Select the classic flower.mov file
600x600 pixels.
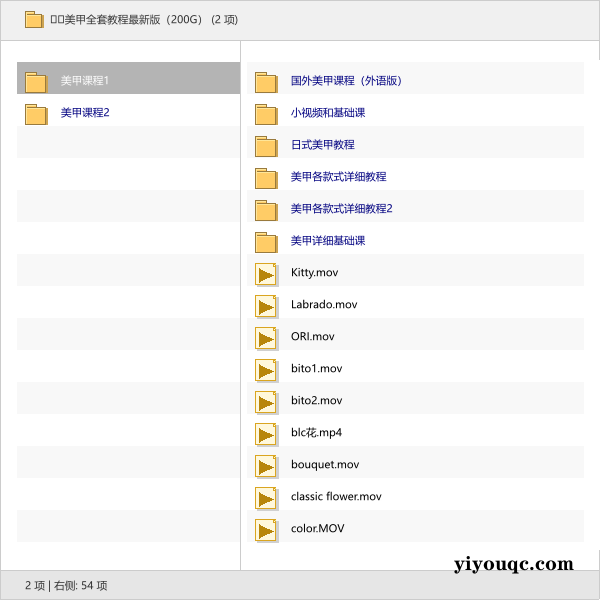[335, 497]
